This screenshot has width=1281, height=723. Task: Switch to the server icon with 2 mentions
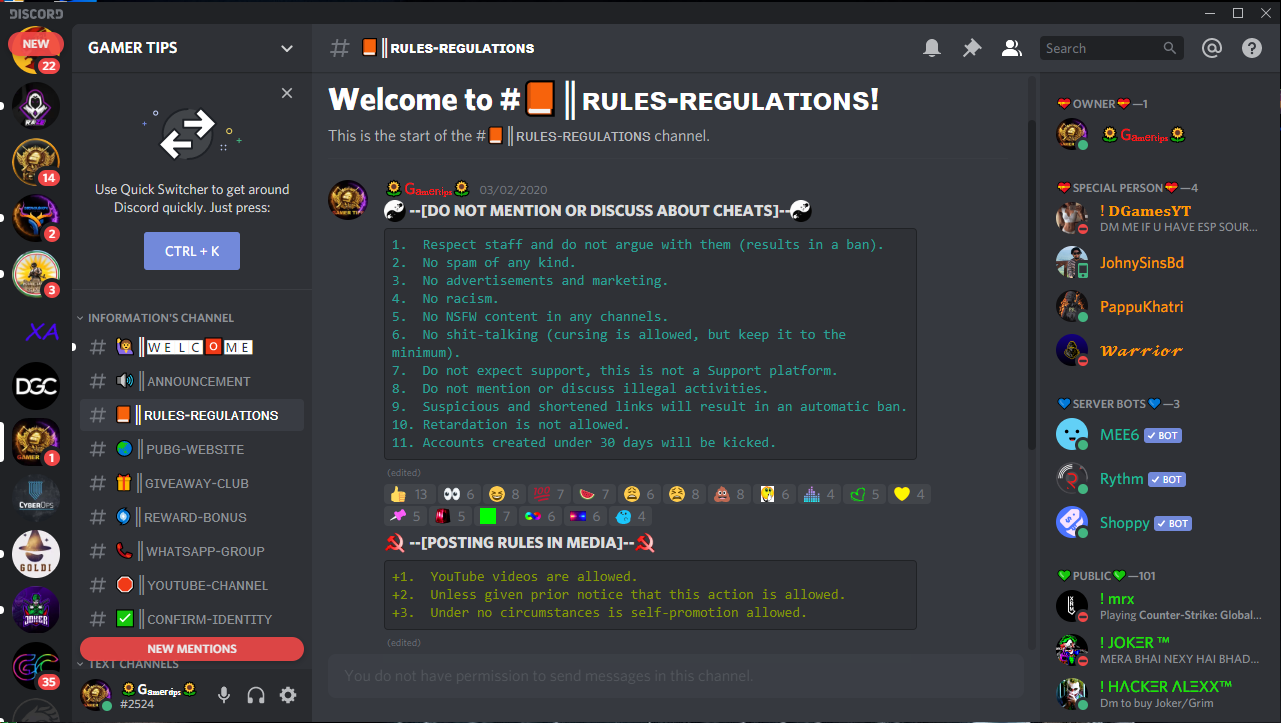pyautogui.click(x=36, y=218)
